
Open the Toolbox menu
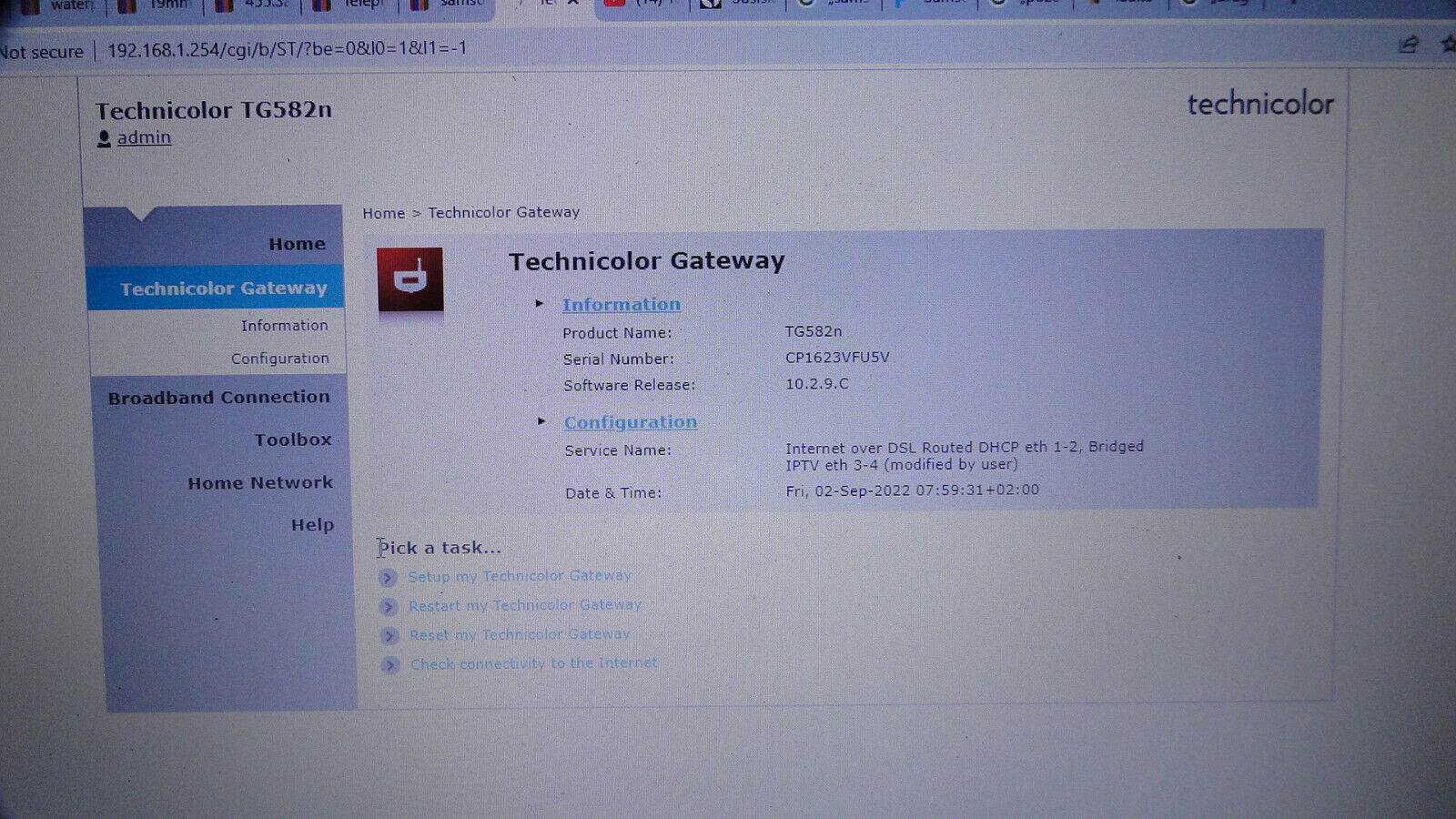293,440
